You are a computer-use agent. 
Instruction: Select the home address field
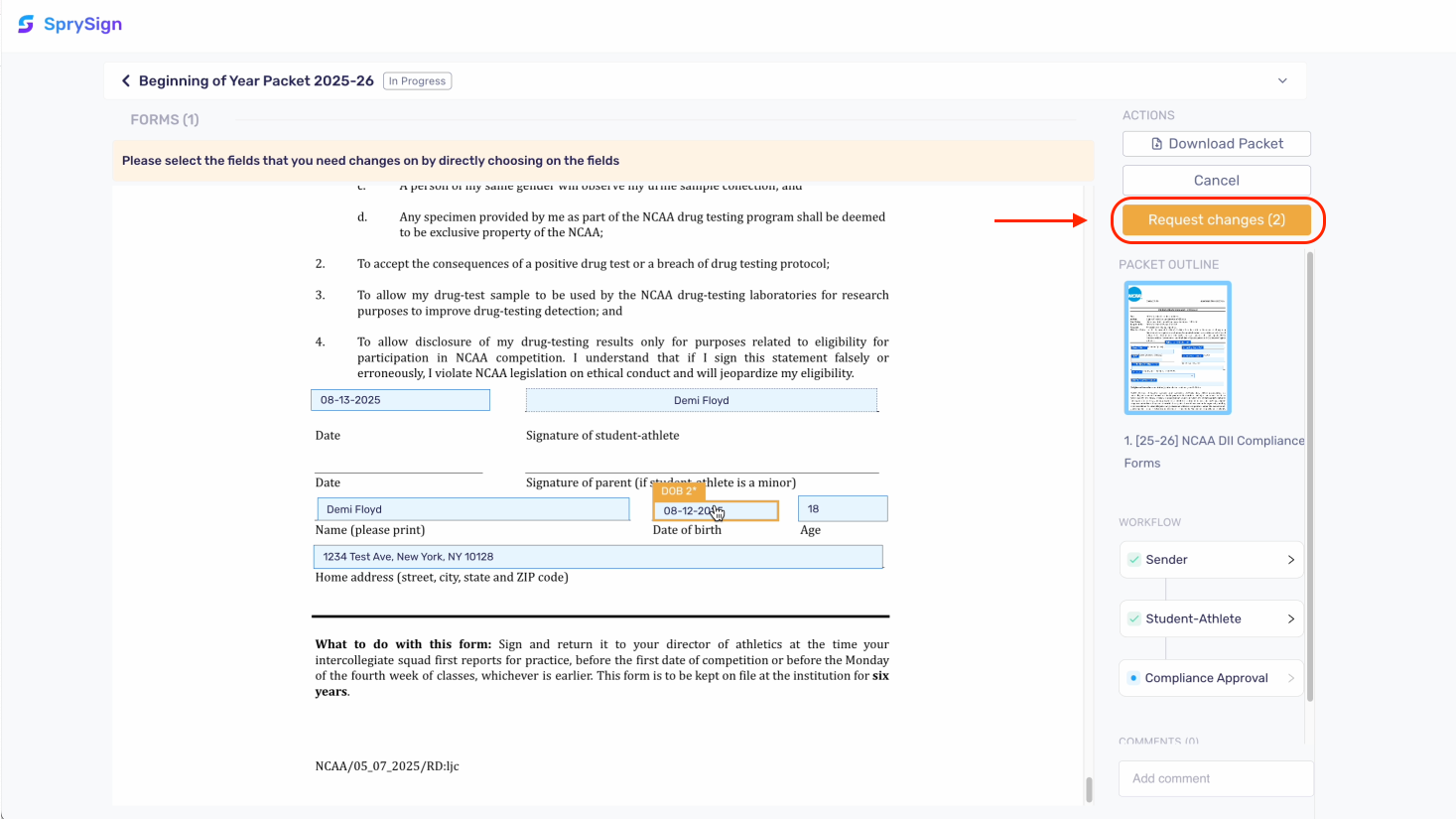tap(598, 557)
